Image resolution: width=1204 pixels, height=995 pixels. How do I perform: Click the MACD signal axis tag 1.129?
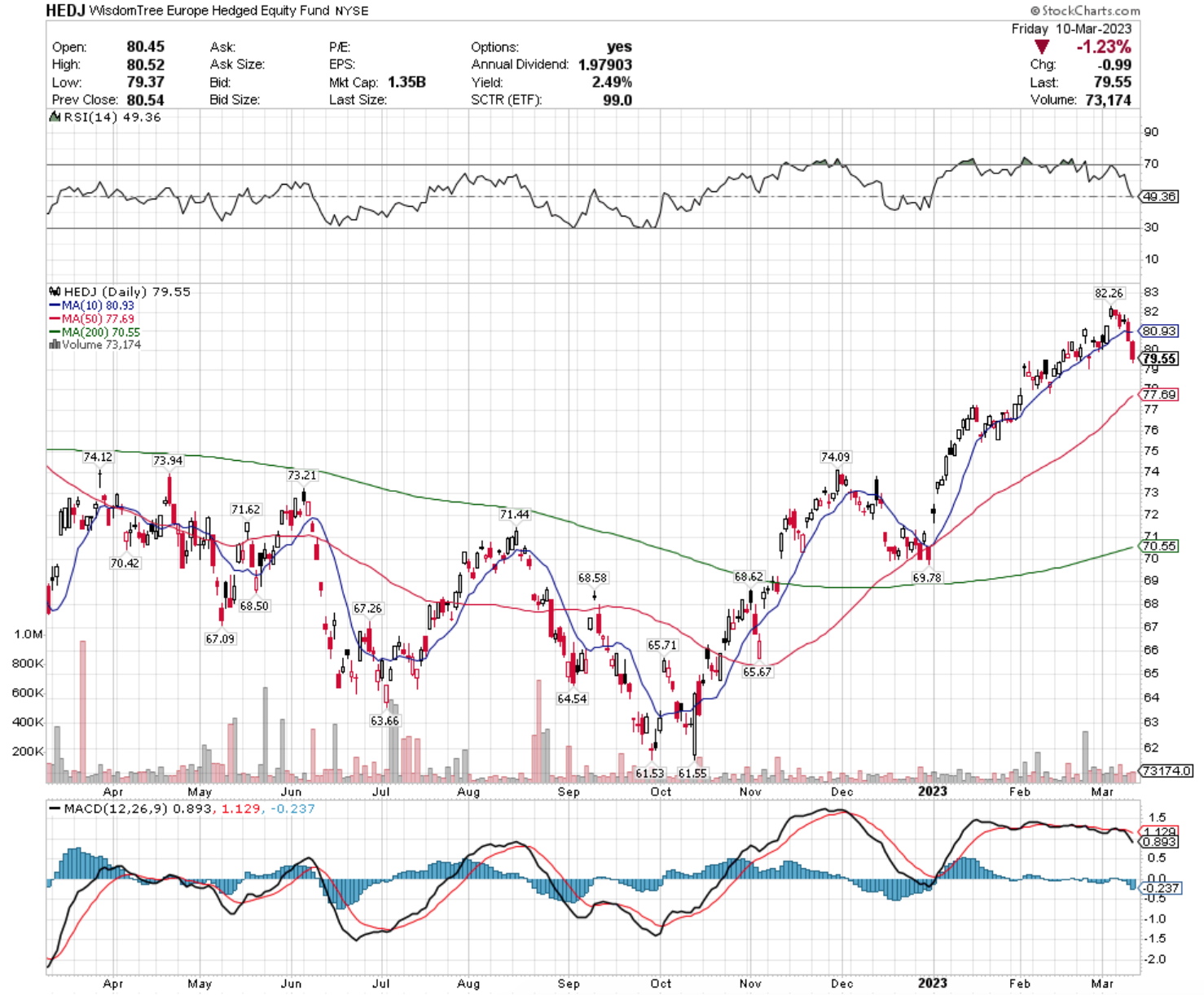1159,832
